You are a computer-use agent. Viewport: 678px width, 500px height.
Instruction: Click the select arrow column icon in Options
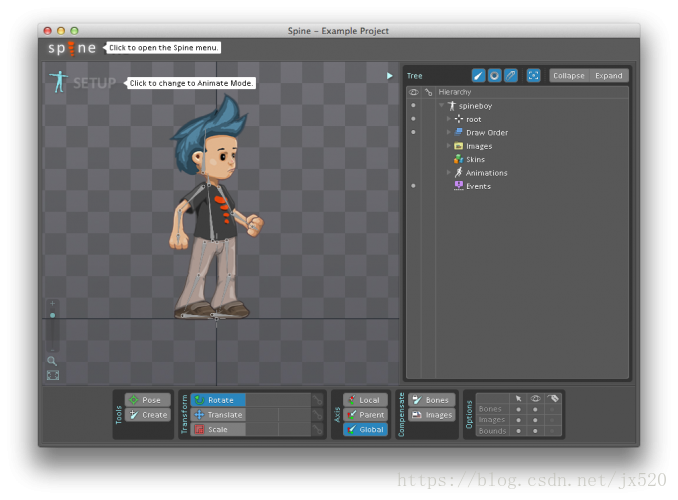(518, 398)
